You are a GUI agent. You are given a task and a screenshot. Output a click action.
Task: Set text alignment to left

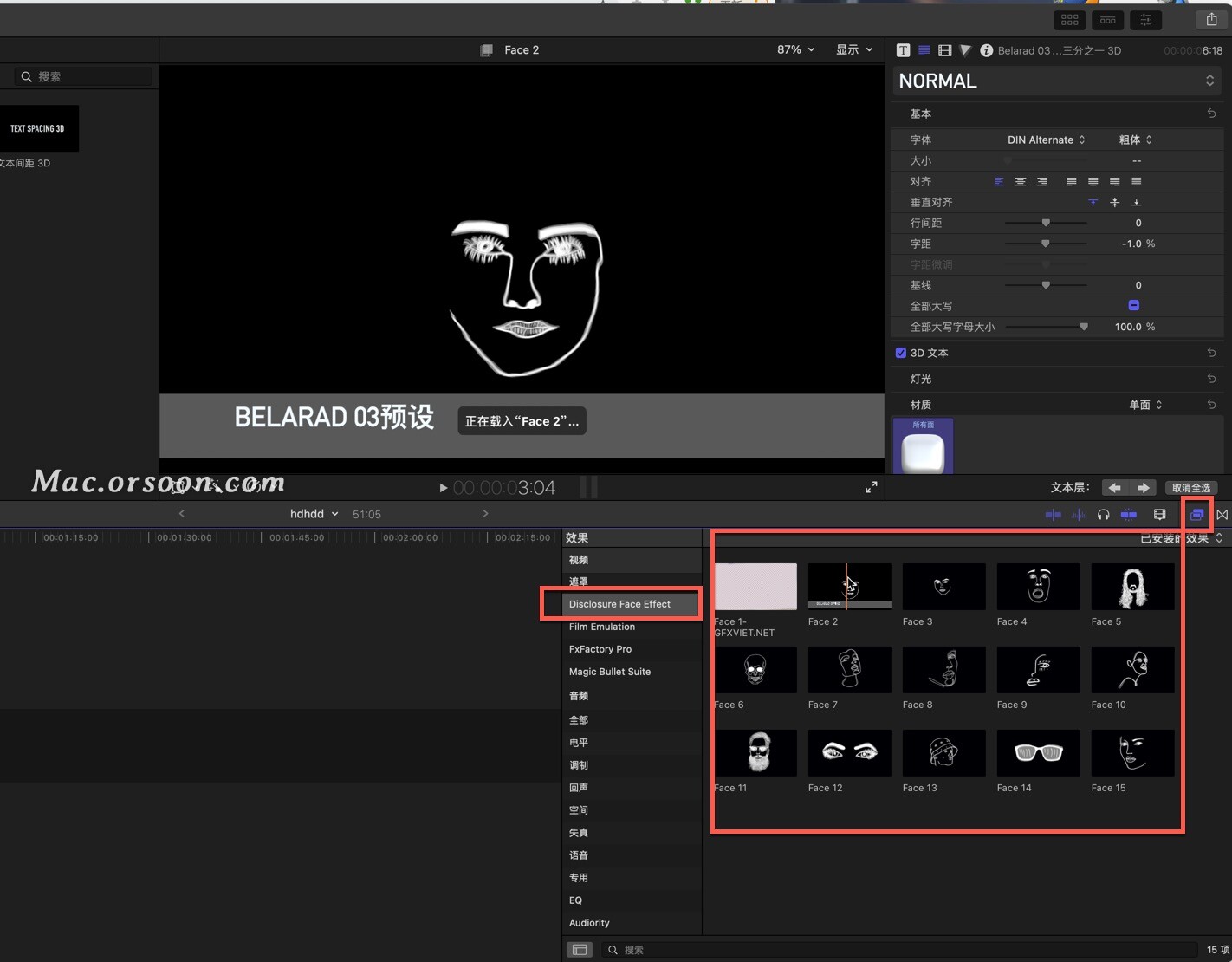[x=999, y=181]
